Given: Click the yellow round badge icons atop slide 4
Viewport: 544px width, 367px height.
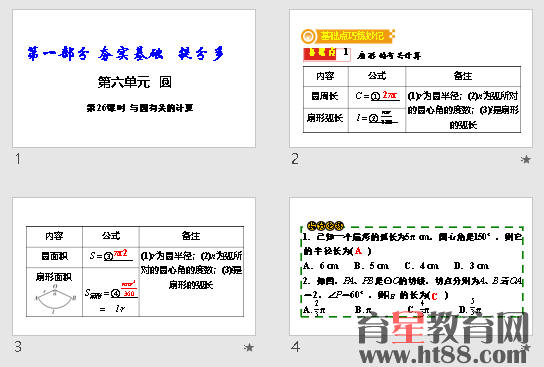Looking at the screenshot, I should [x=325, y=226].
